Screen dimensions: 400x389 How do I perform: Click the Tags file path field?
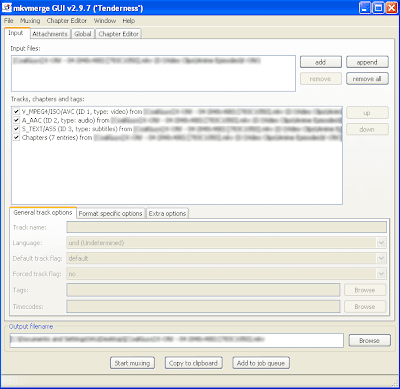203,290
